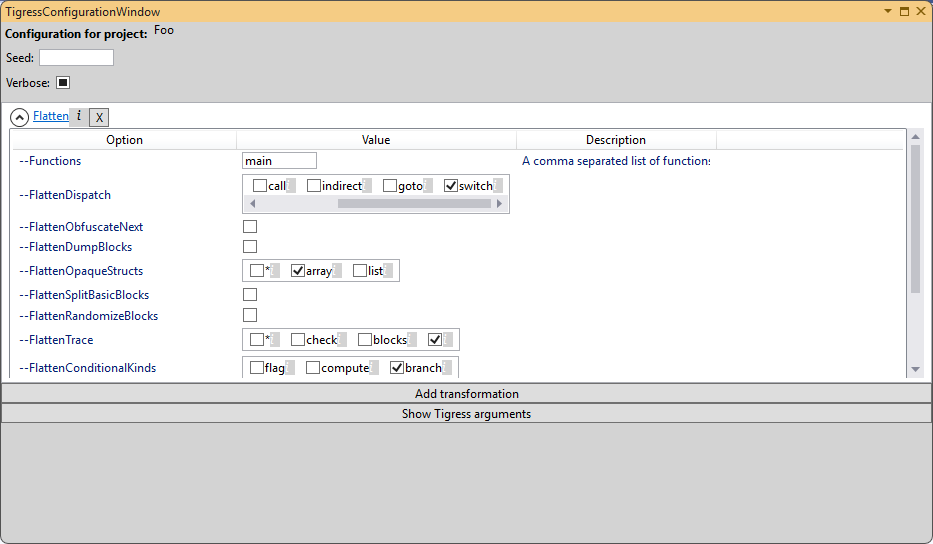
Task: Click the Option column header
Action: point(125,140)
